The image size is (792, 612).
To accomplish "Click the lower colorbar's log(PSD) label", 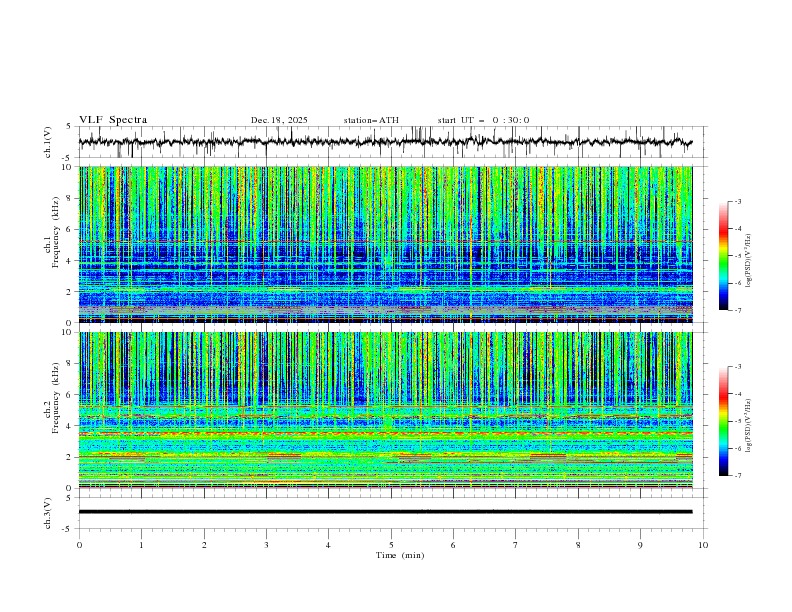I will [749, 422].
